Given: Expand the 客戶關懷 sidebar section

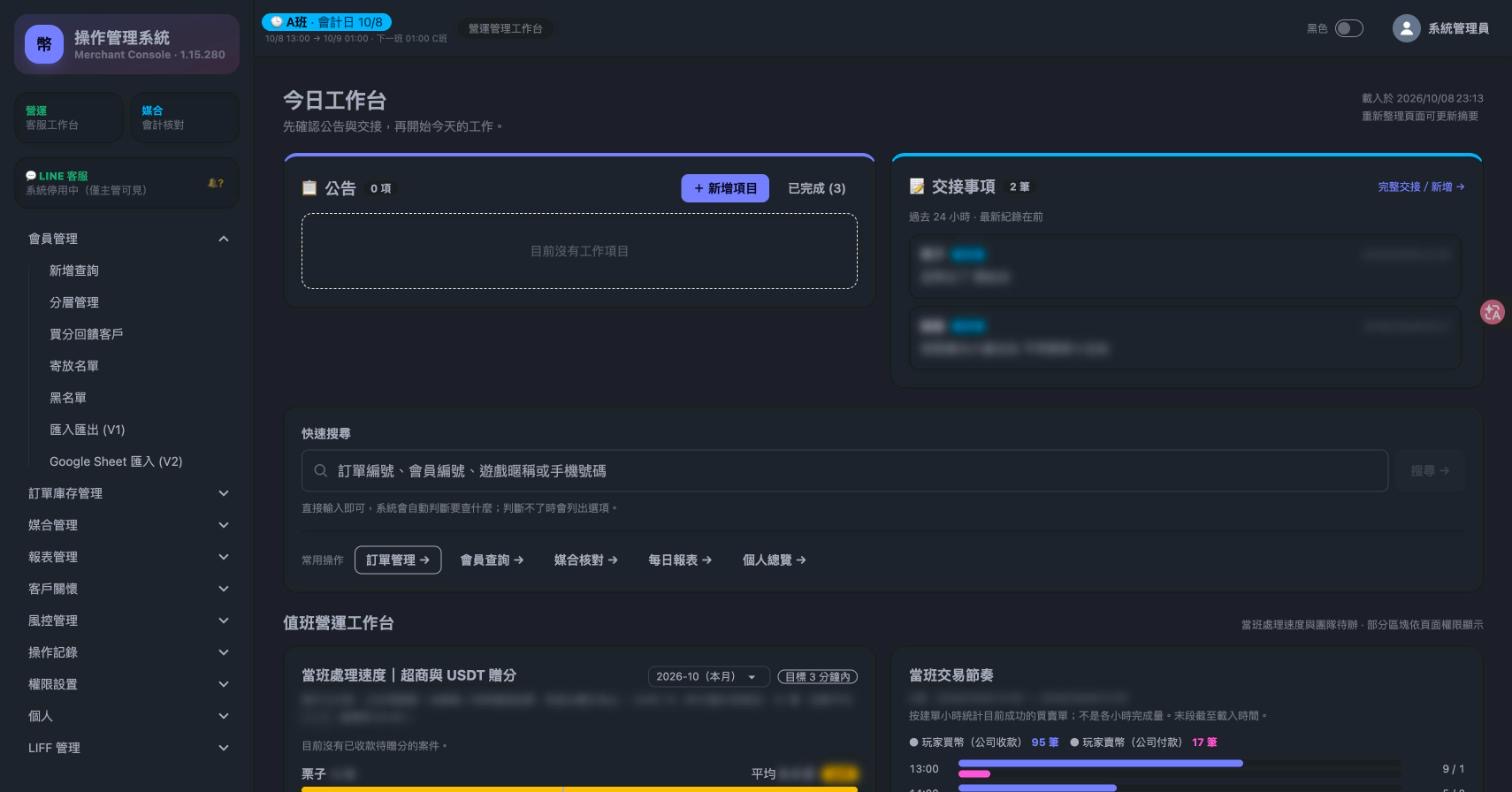Looking at the screenshot, I should pos(128,589).
